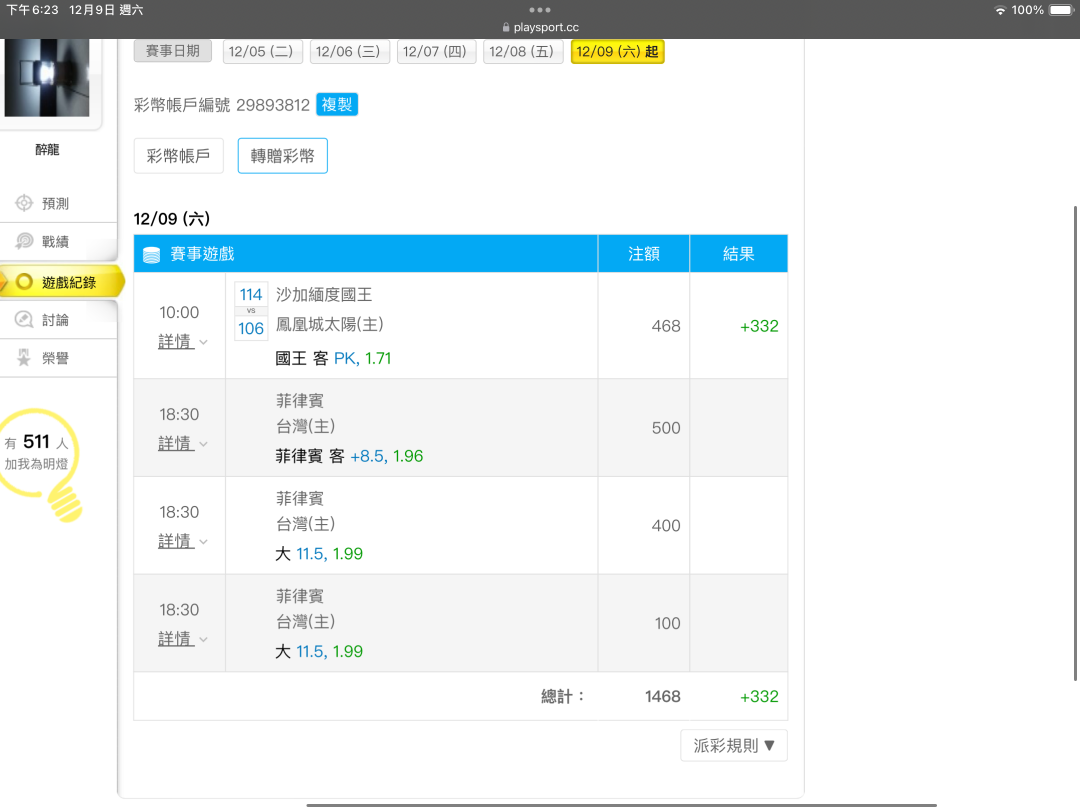
Task: Click team name 沙加緬度國王
Action: [x=324, y=295]
